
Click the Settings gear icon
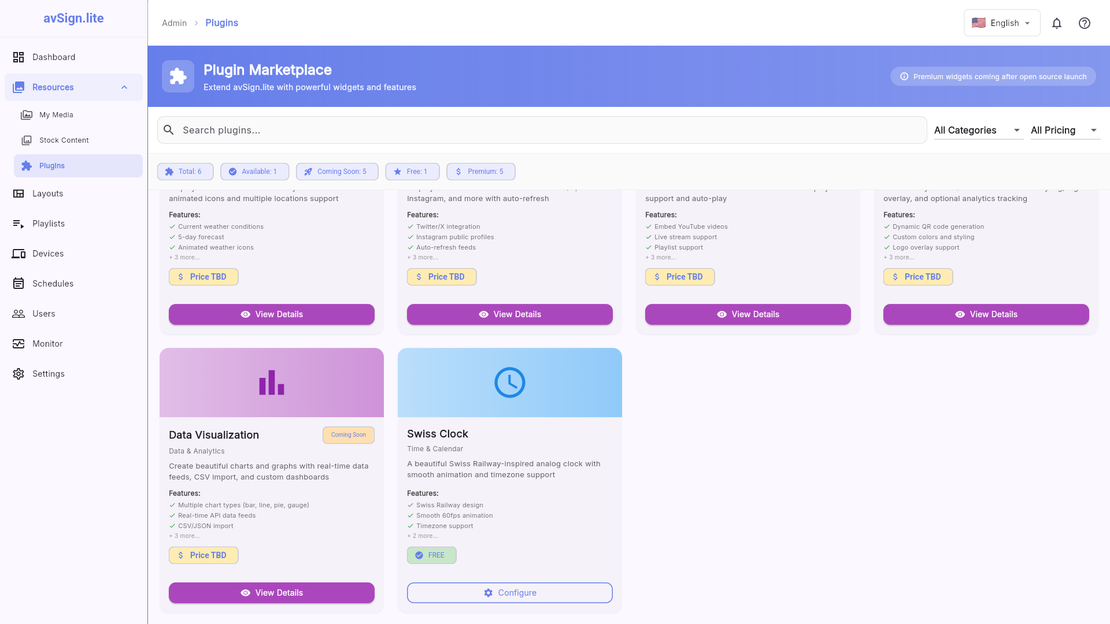18,374
